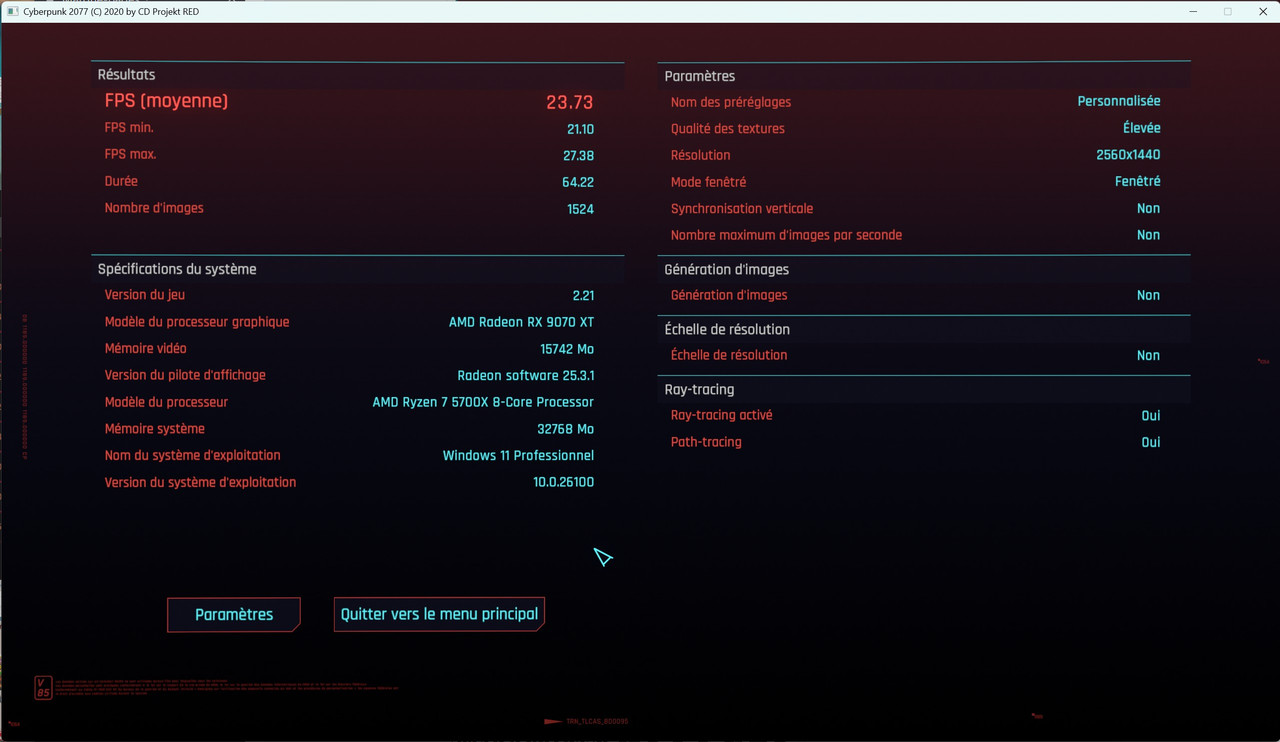Click 'AMD Ryzen 7 5700X 8-Core Processor'

pos(483,402)
